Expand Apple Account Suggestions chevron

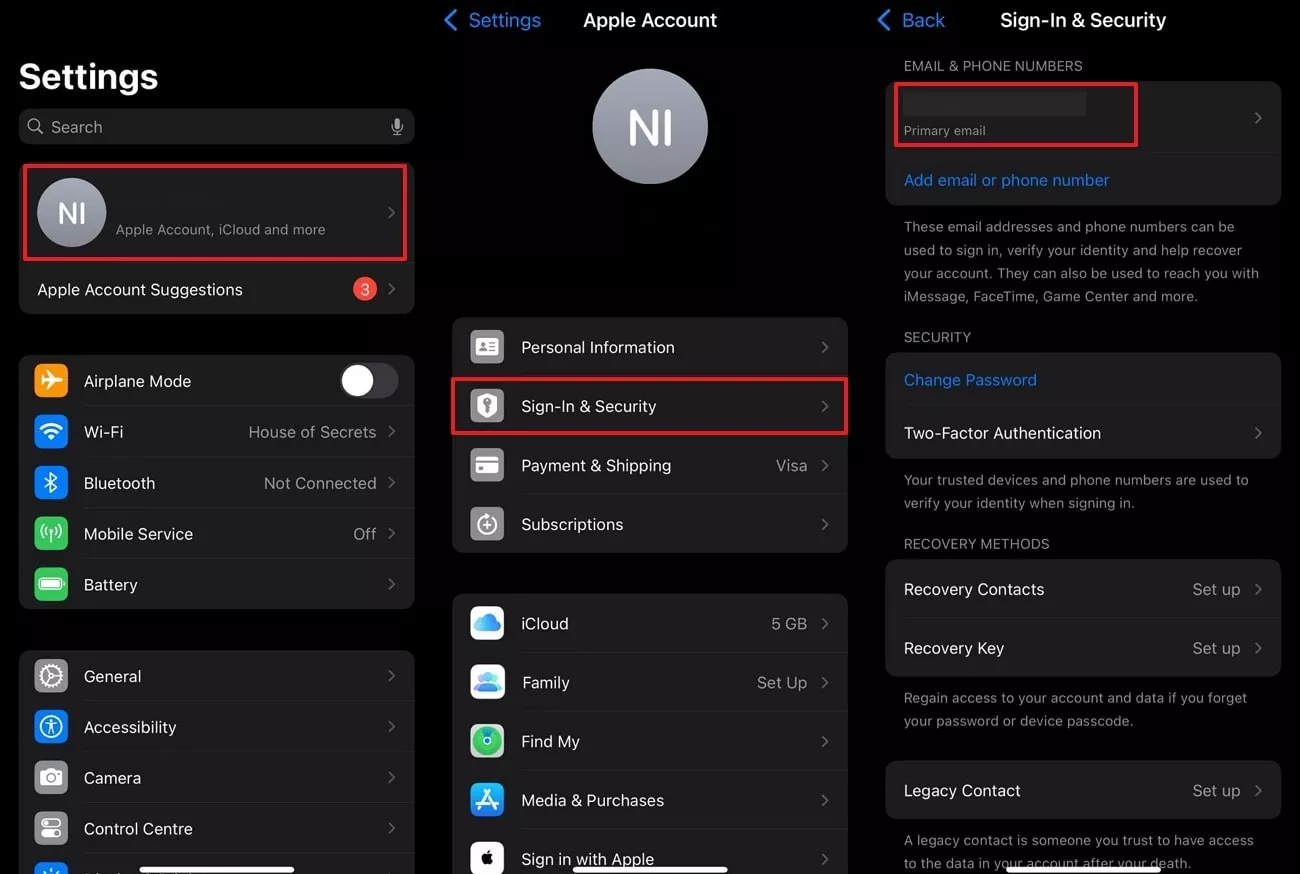tap(391, 290)
